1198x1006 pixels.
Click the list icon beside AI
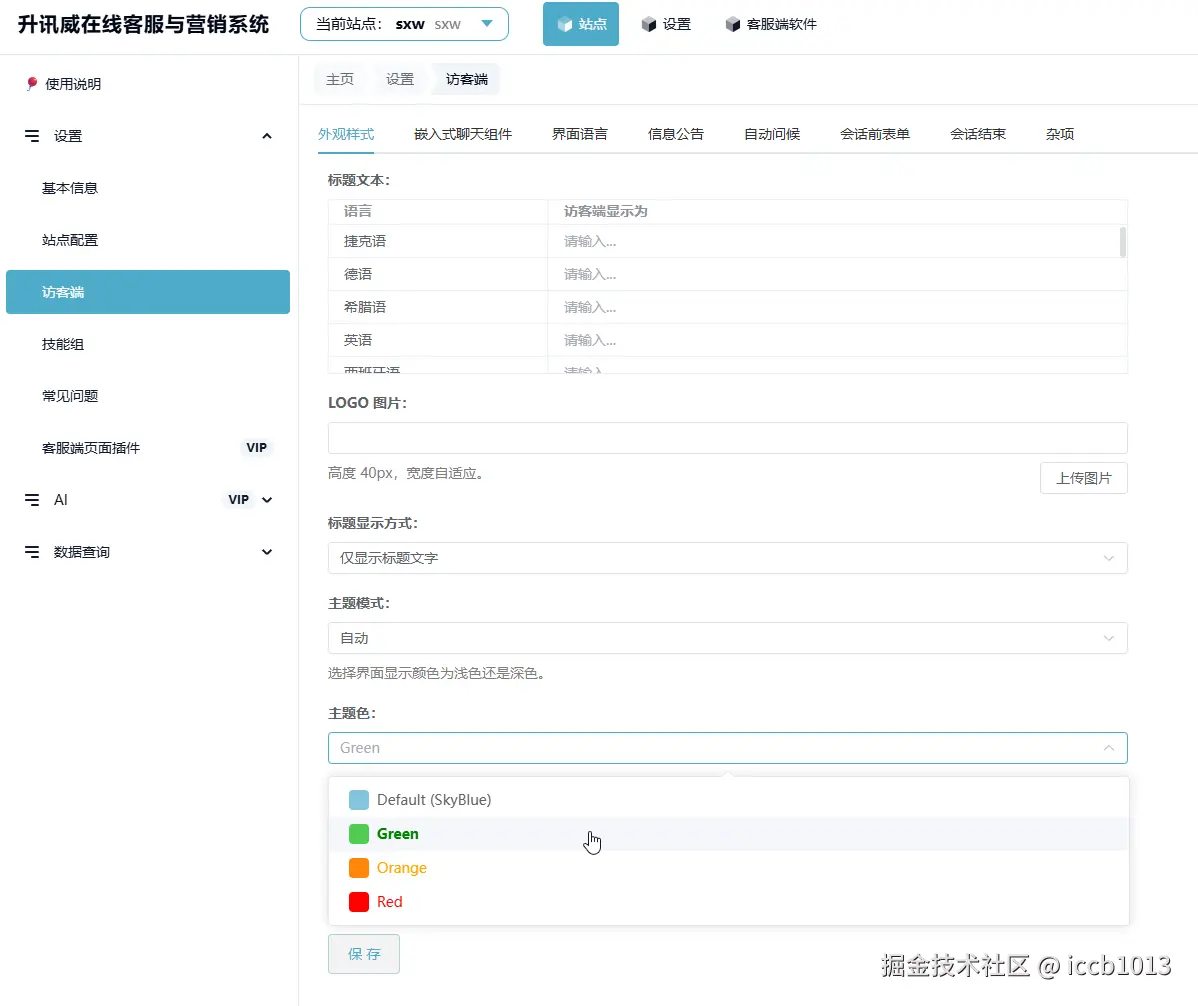pos(32,500)
